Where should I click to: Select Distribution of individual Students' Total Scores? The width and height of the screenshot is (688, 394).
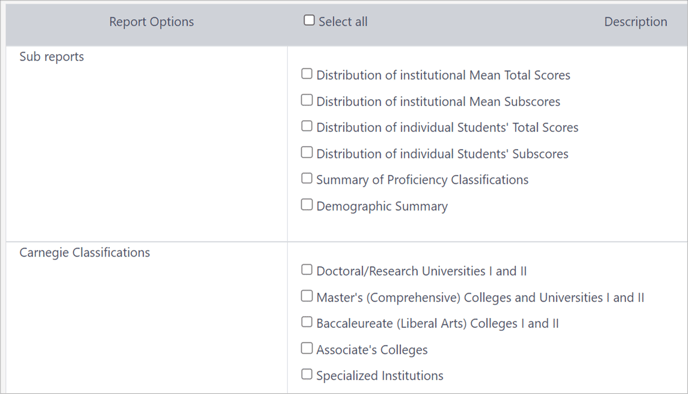[307, 126]
